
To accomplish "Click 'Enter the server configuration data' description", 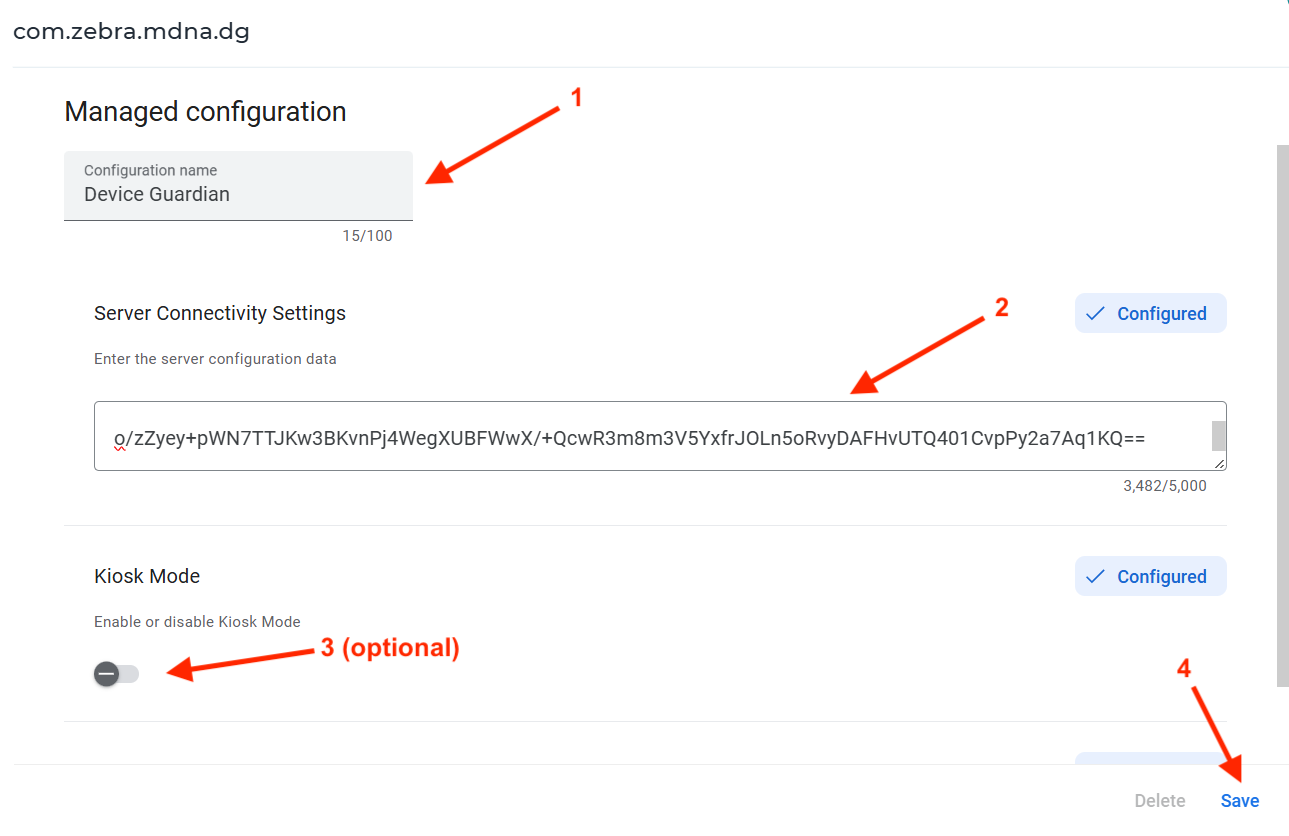I will pyautogui.click(x=215, y=359).
